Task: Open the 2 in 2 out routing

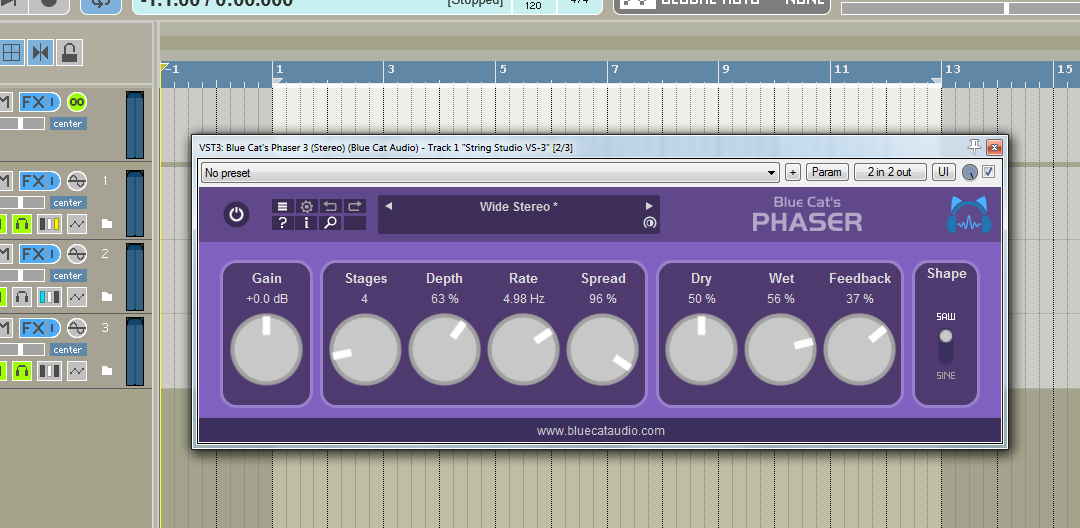Action: [889, 172]
